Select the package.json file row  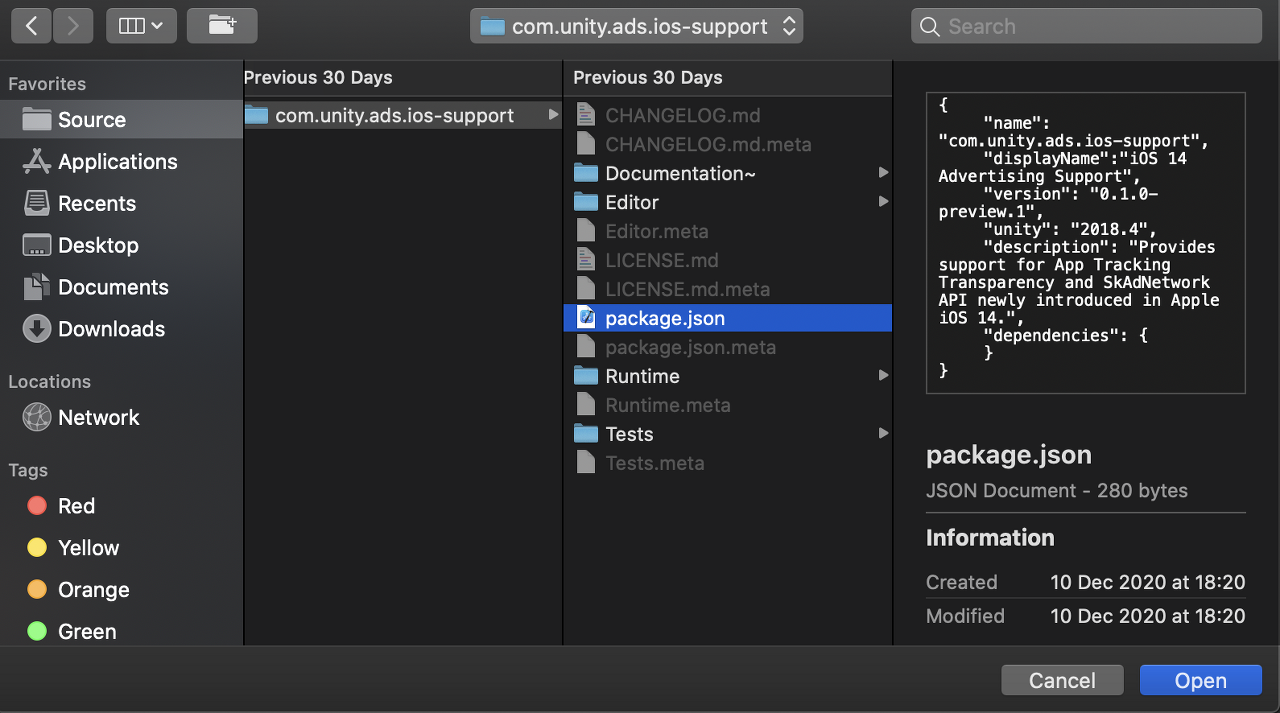(x=727, y=318)
